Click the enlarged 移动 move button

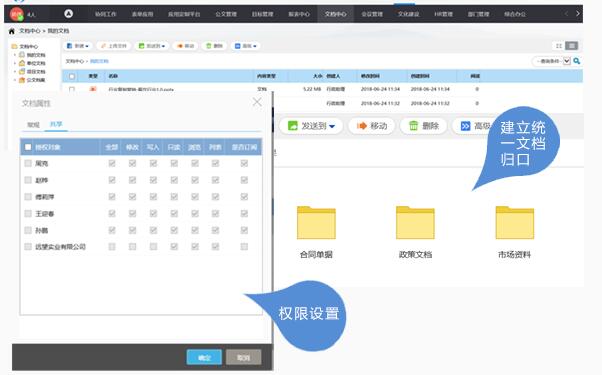pos(372,126)
